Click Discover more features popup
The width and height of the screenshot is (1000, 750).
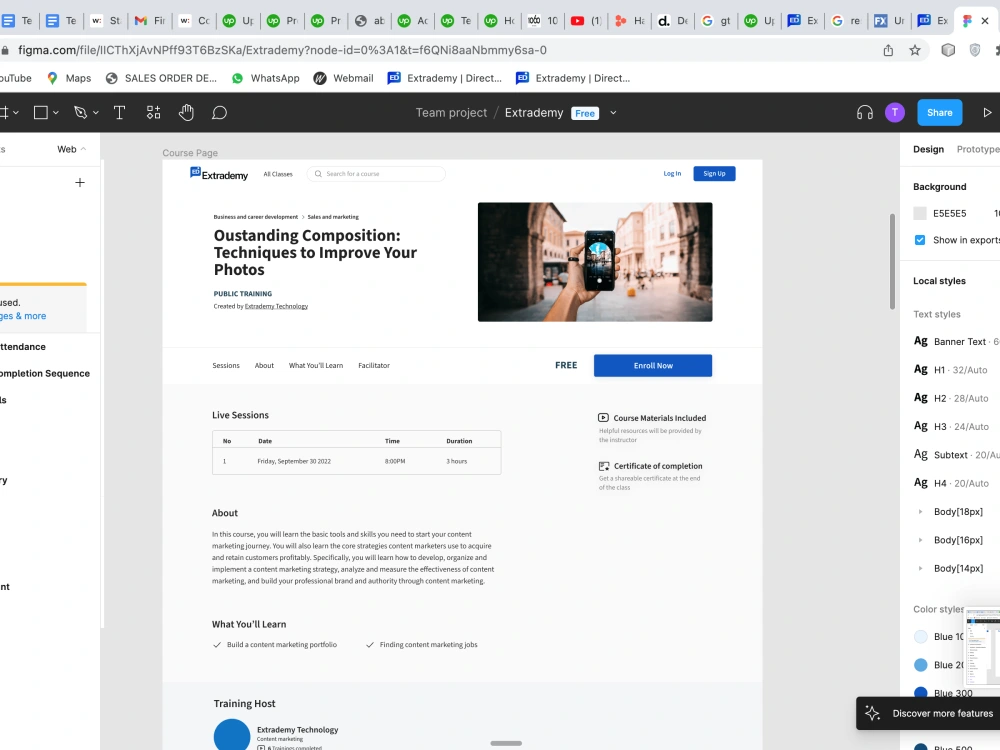coord(929,713)
